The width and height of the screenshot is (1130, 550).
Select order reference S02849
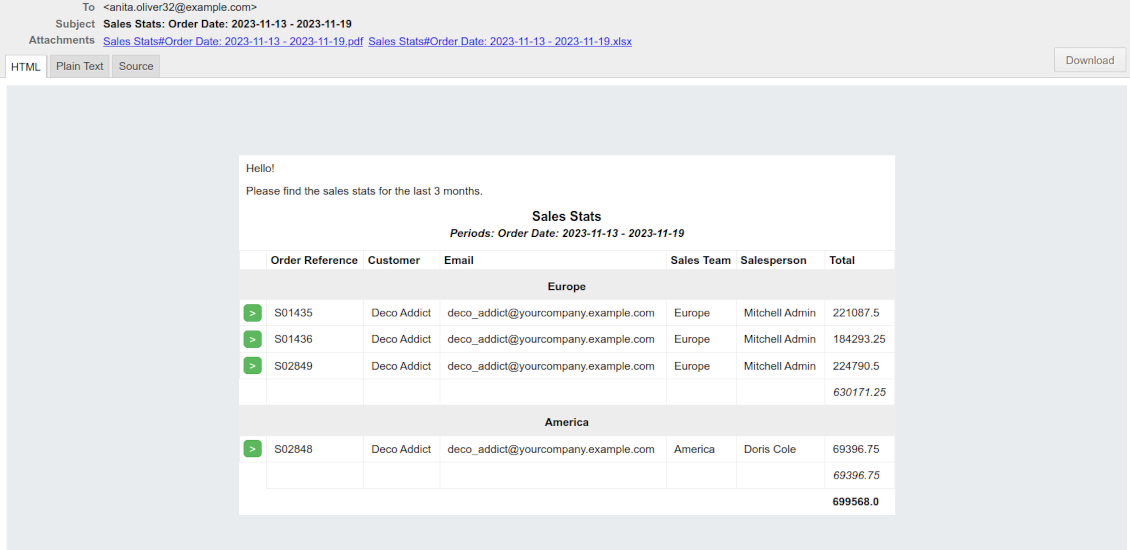[x=293, y=365]
